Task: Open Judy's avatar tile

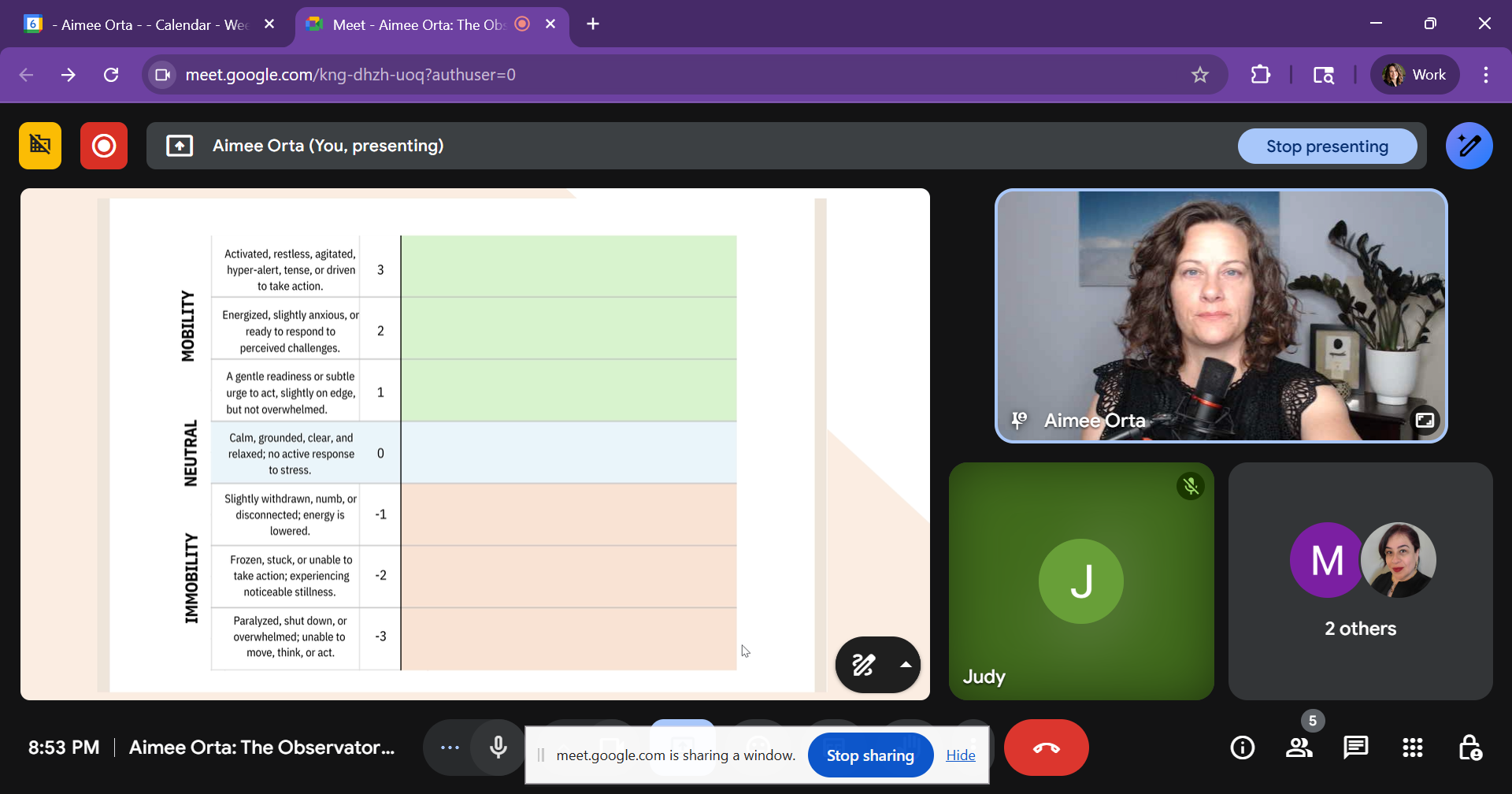Action: click(x=1081, y=581)
